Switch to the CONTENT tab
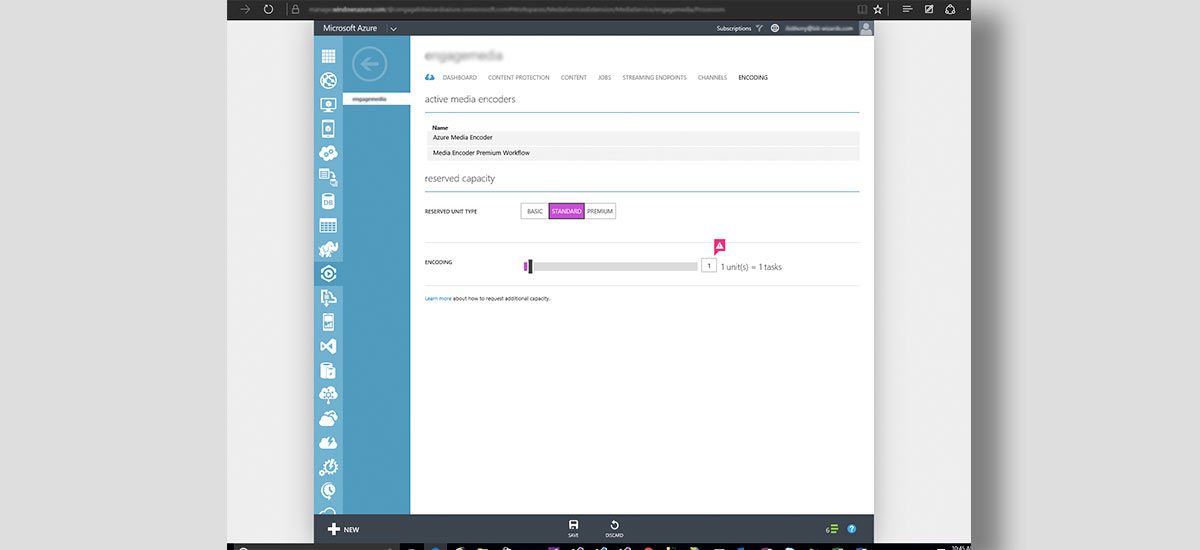This screenshot has width=1200, height=550. (574, 77)
